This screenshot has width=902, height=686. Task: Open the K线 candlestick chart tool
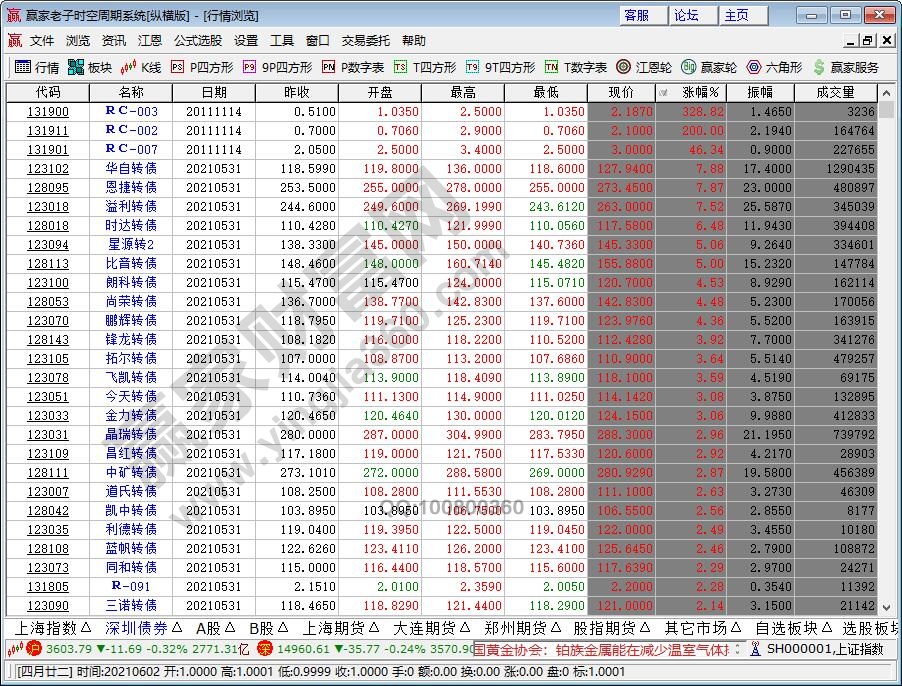click(141, 67)
